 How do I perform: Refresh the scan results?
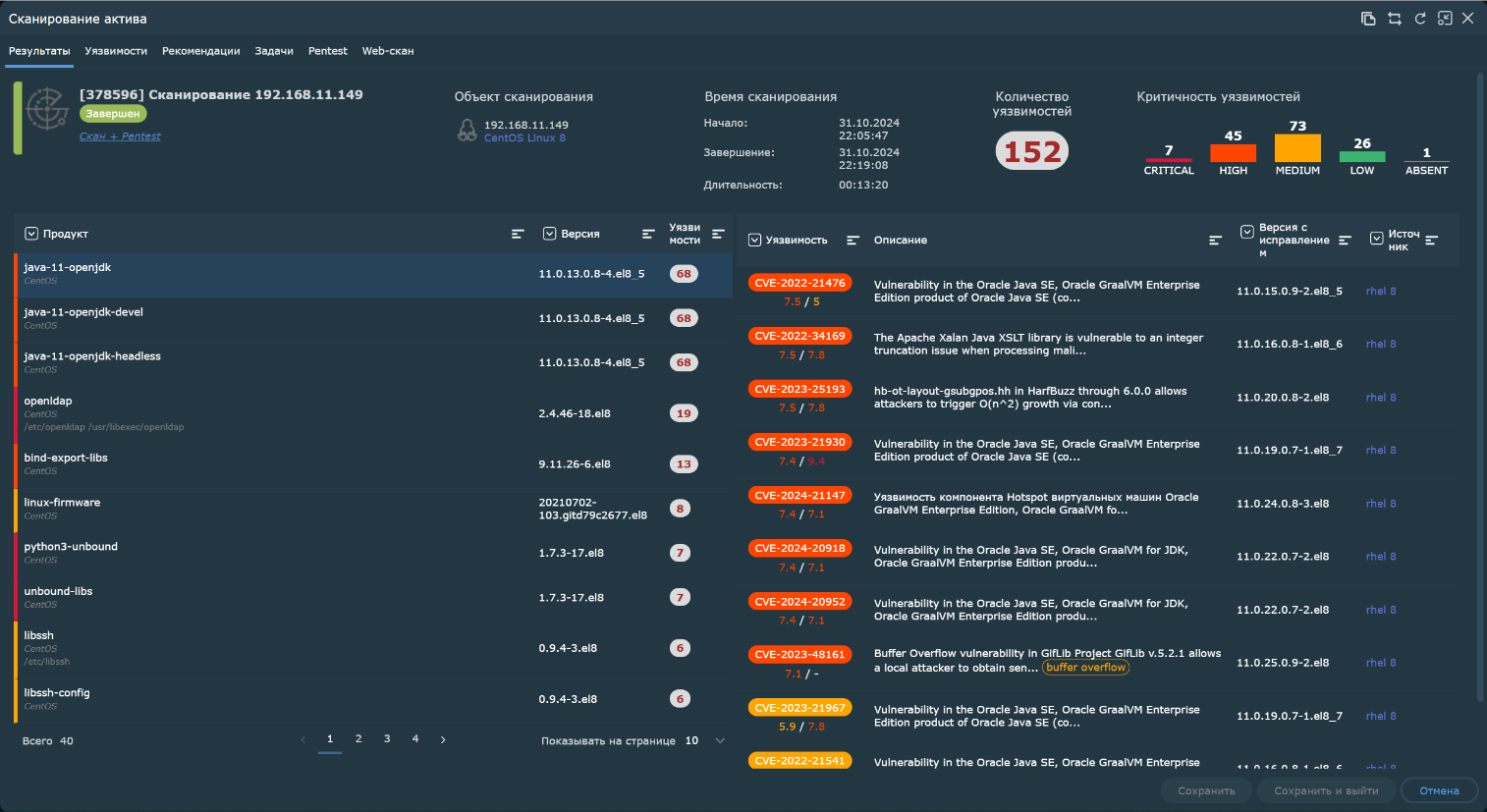[1419, 19]
